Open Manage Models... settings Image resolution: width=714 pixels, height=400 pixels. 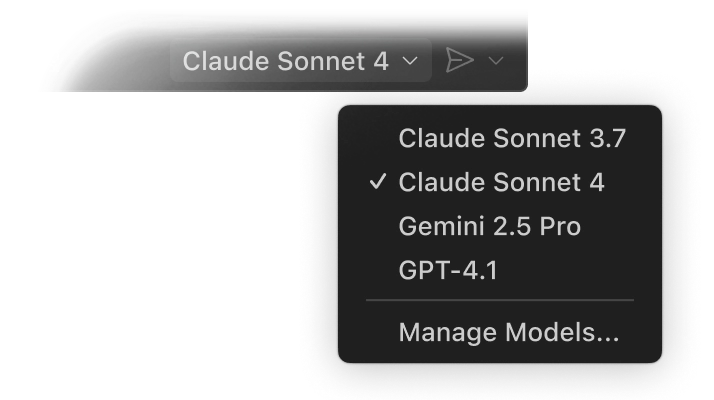pyautogui.click(x=508, y=332)
